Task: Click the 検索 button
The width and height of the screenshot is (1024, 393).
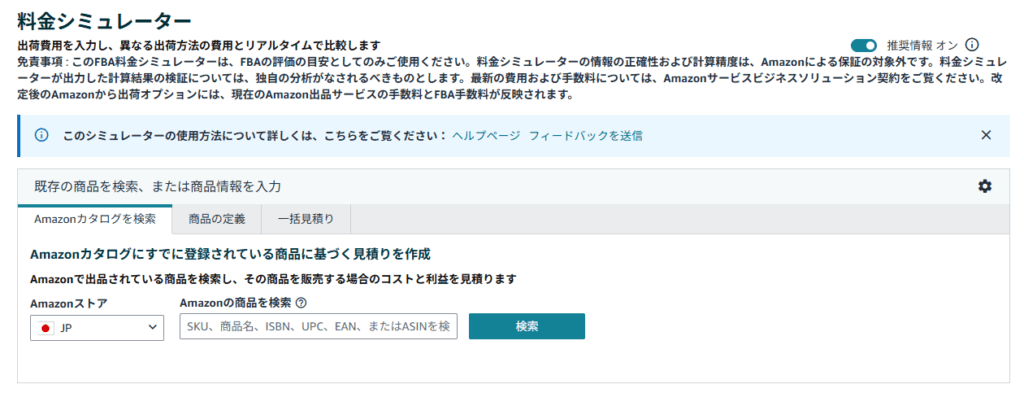Action: click(527, 326)
